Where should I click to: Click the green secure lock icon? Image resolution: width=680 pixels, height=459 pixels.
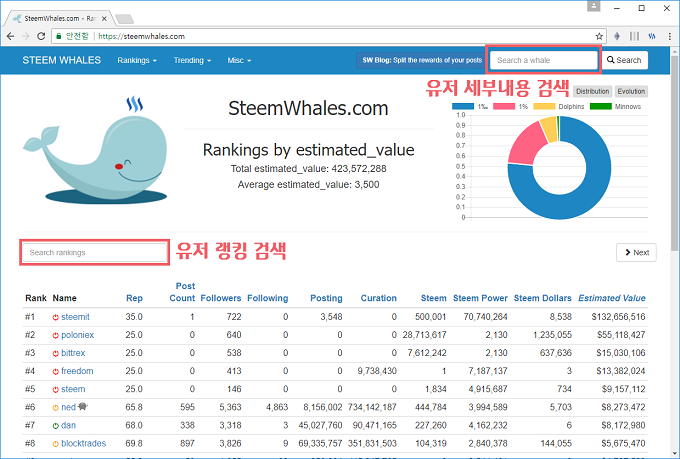coord(59,36)
